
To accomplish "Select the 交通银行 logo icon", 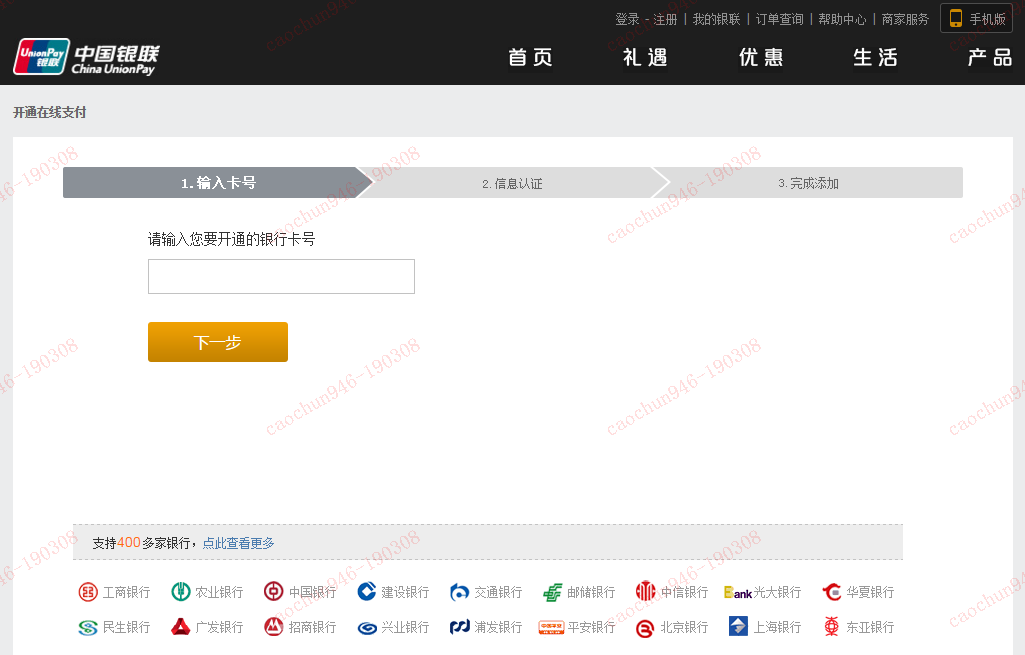I will tap(460, 592).
